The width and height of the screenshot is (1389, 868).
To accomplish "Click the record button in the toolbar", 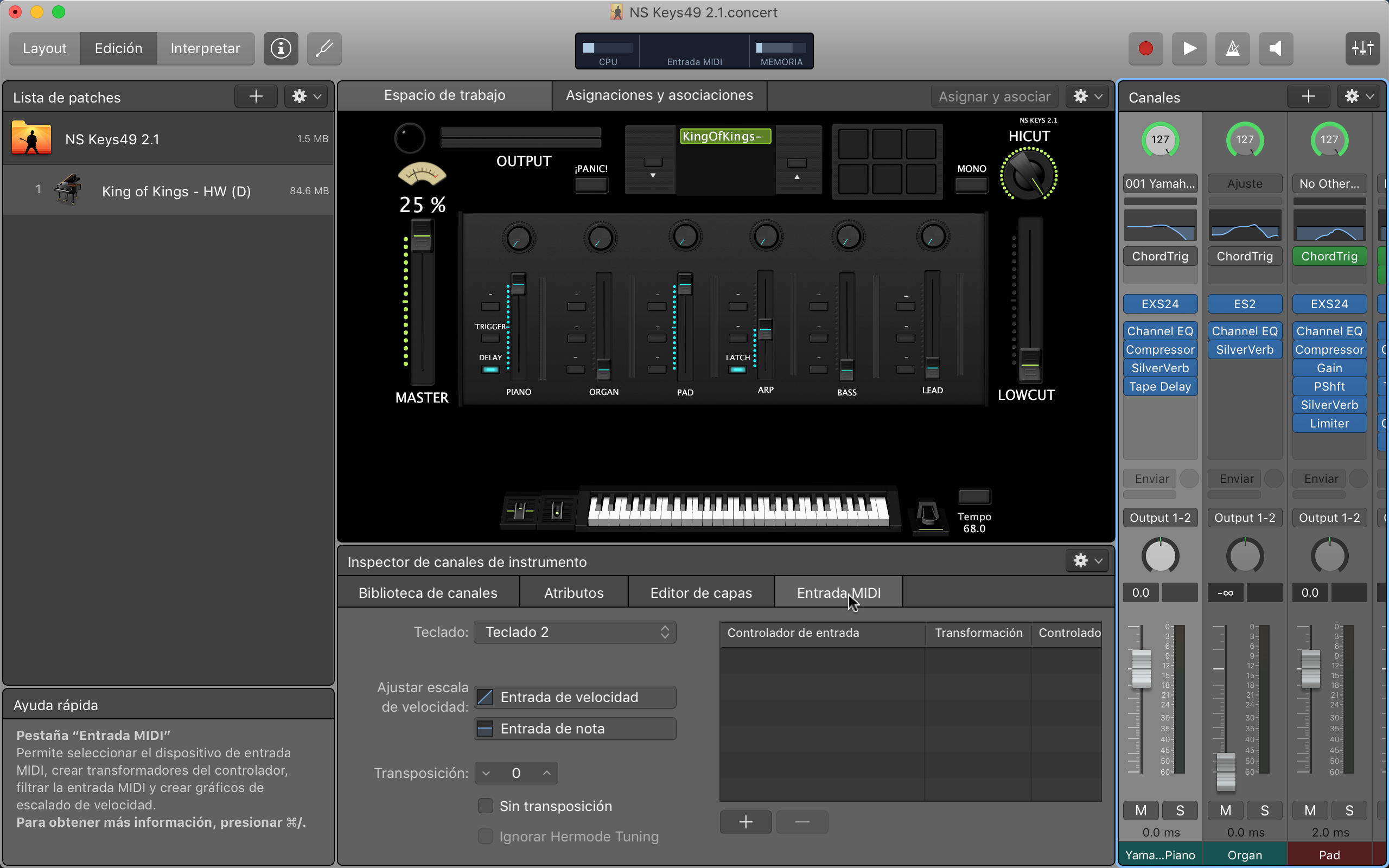I will [x=1145, y=48].
